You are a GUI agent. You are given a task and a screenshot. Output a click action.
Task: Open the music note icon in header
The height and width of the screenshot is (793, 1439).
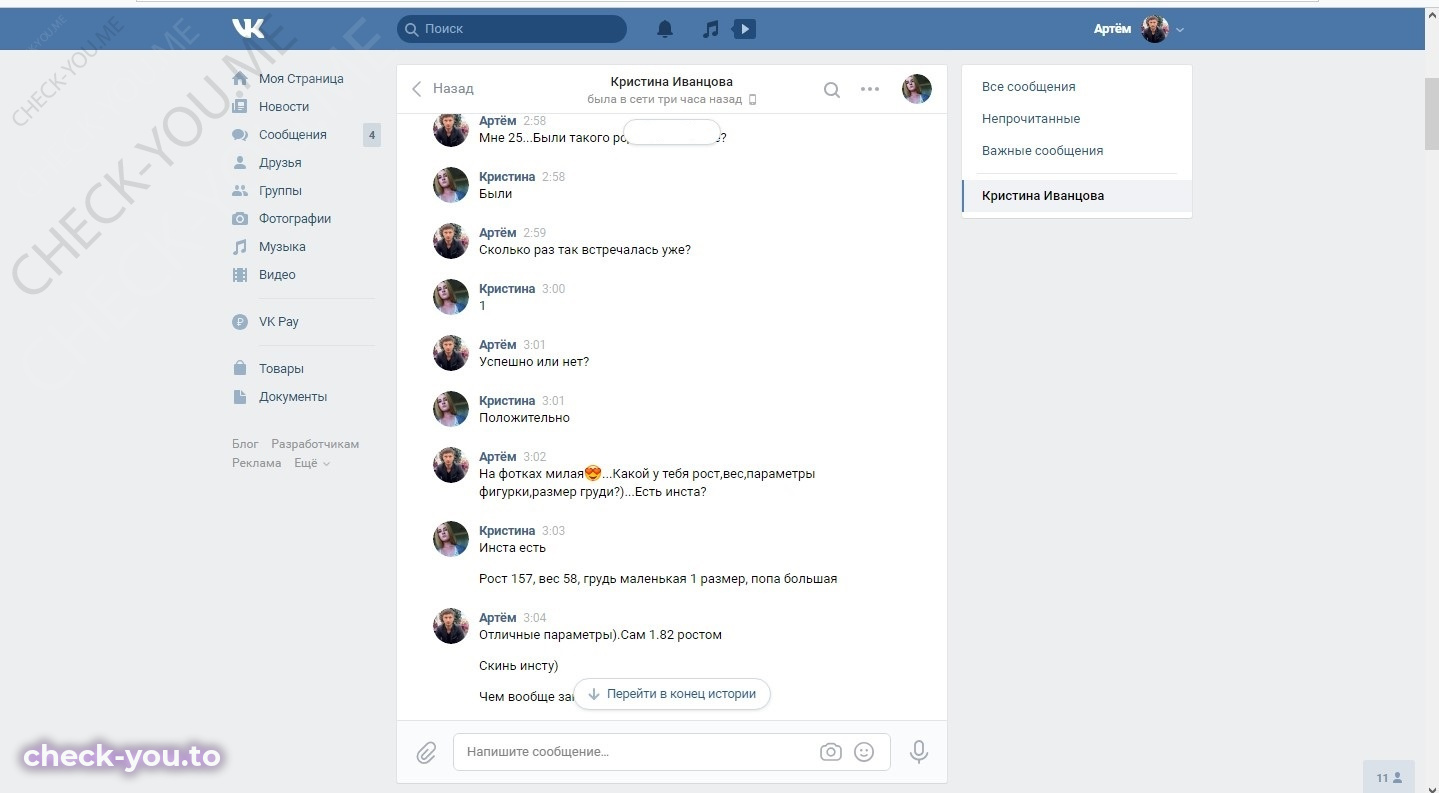711,30
